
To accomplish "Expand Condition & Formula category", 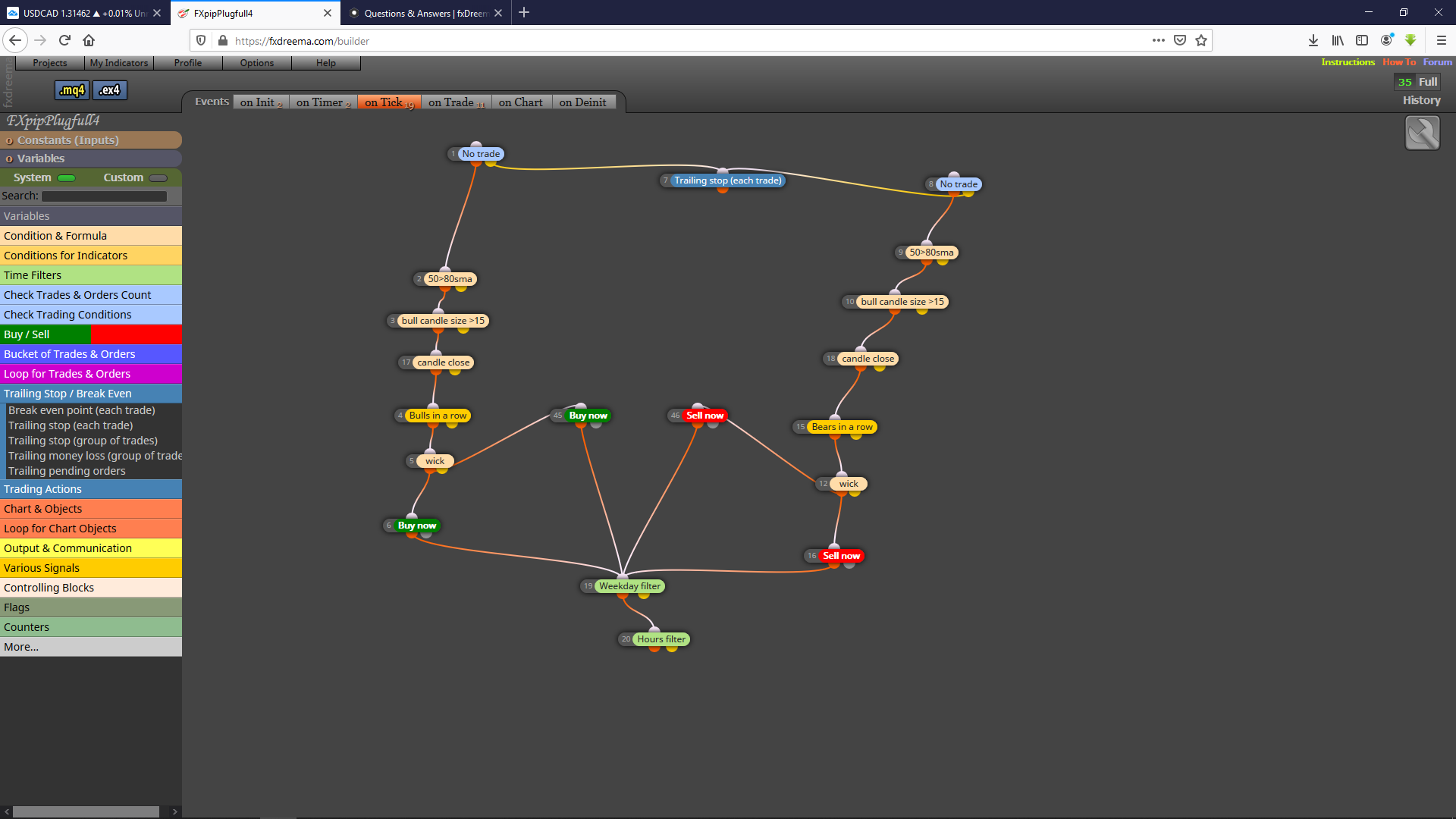I will [x=91, y=236].
